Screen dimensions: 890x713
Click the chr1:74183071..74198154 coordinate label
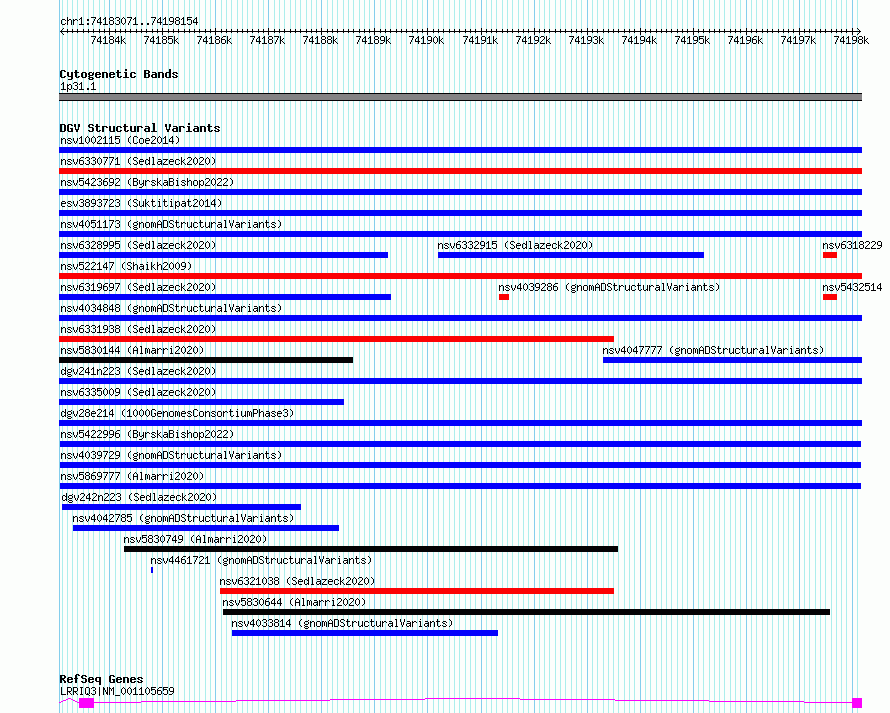(129, 21)
